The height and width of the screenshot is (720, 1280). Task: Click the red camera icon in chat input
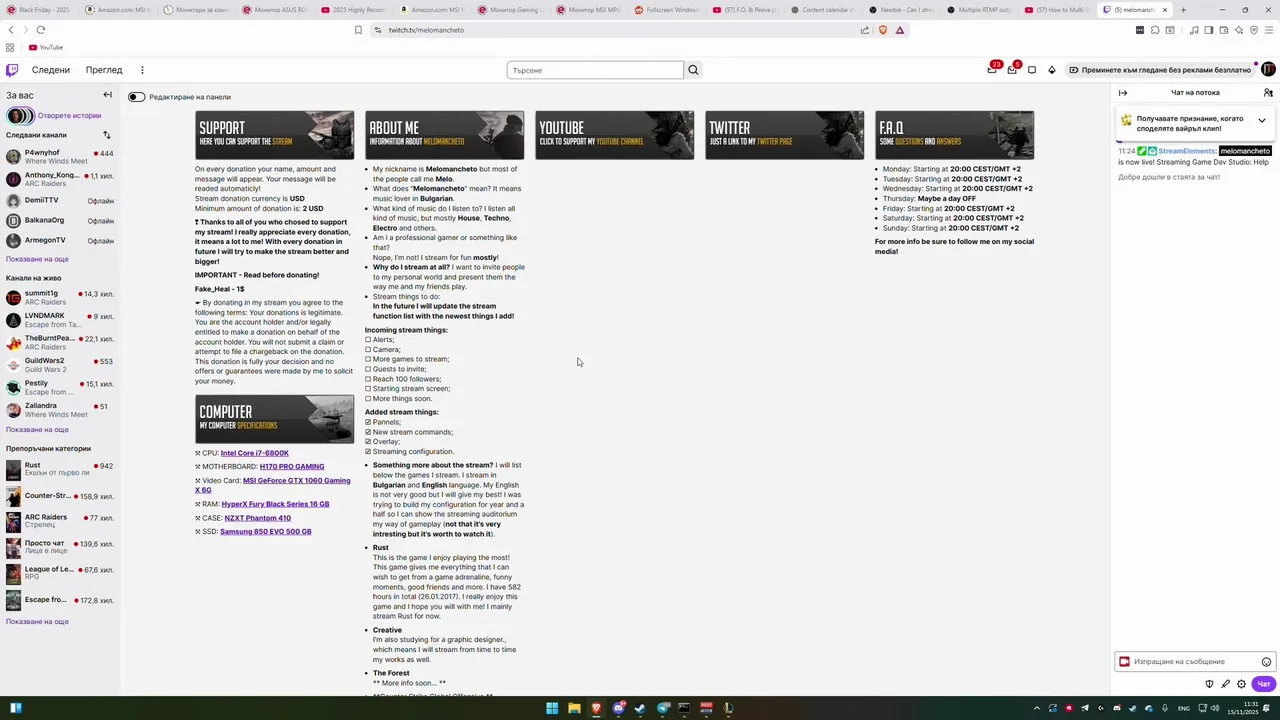click(x=1124, y=662)
